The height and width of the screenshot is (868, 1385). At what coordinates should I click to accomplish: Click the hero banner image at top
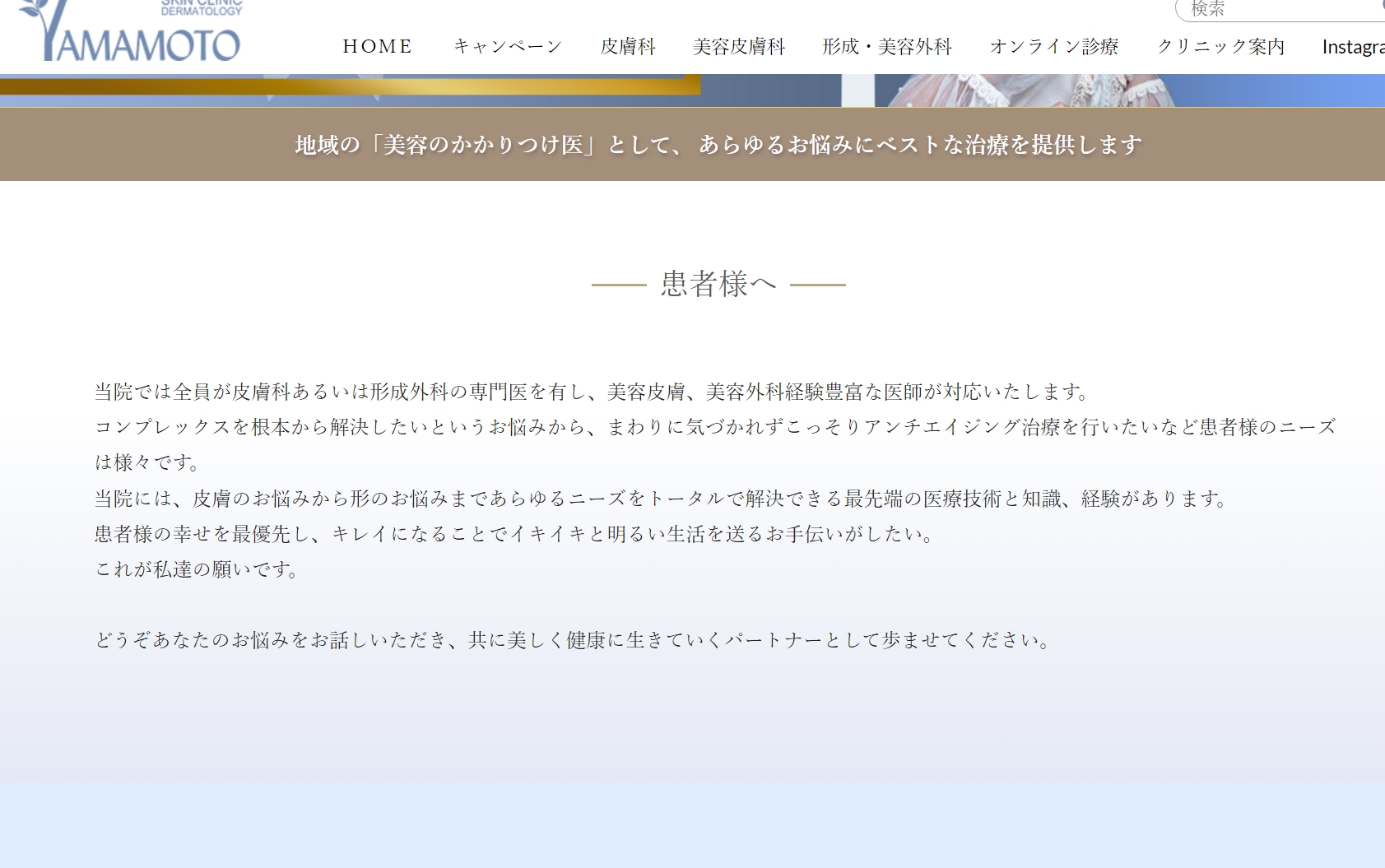692,91
